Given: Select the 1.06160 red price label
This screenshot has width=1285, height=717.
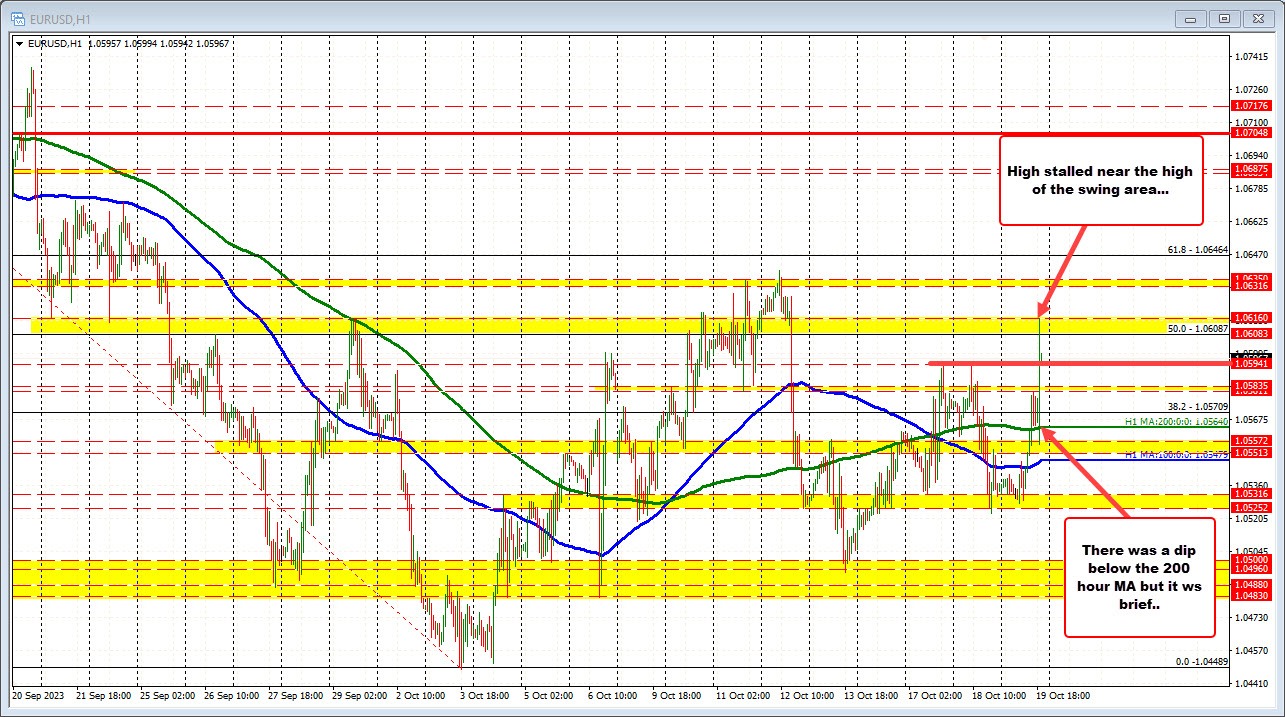Looking at the screenshot, I should pyautogui.click(x=1252, y=318).
